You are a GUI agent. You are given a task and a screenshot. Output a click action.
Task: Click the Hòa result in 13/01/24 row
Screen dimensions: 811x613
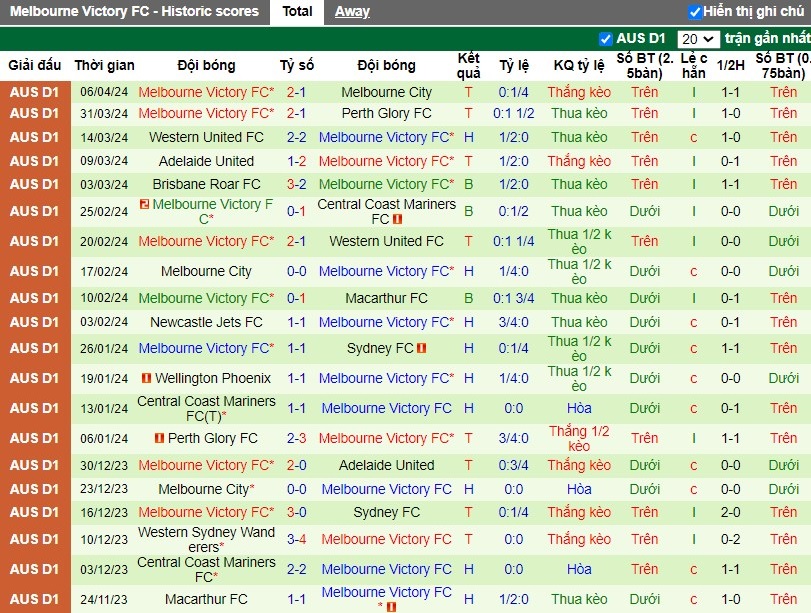(x=579, y=408)
